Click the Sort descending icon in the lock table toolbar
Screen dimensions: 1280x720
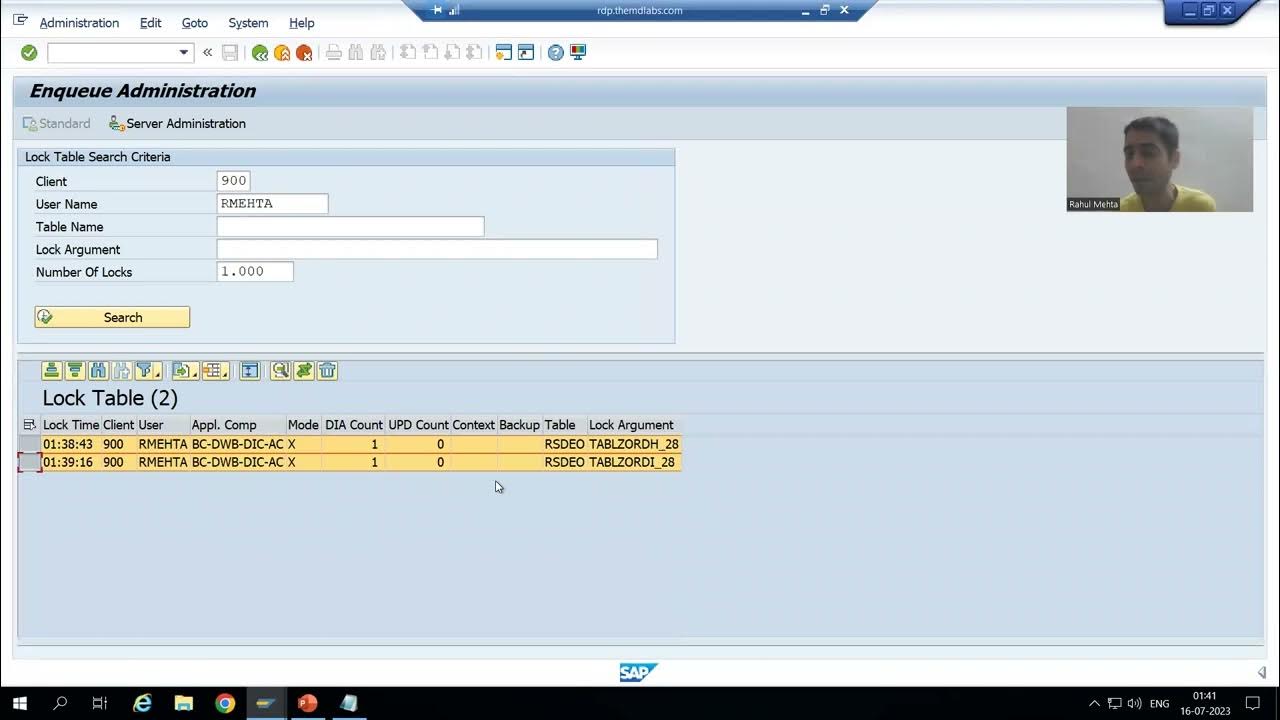click(75, 371)
